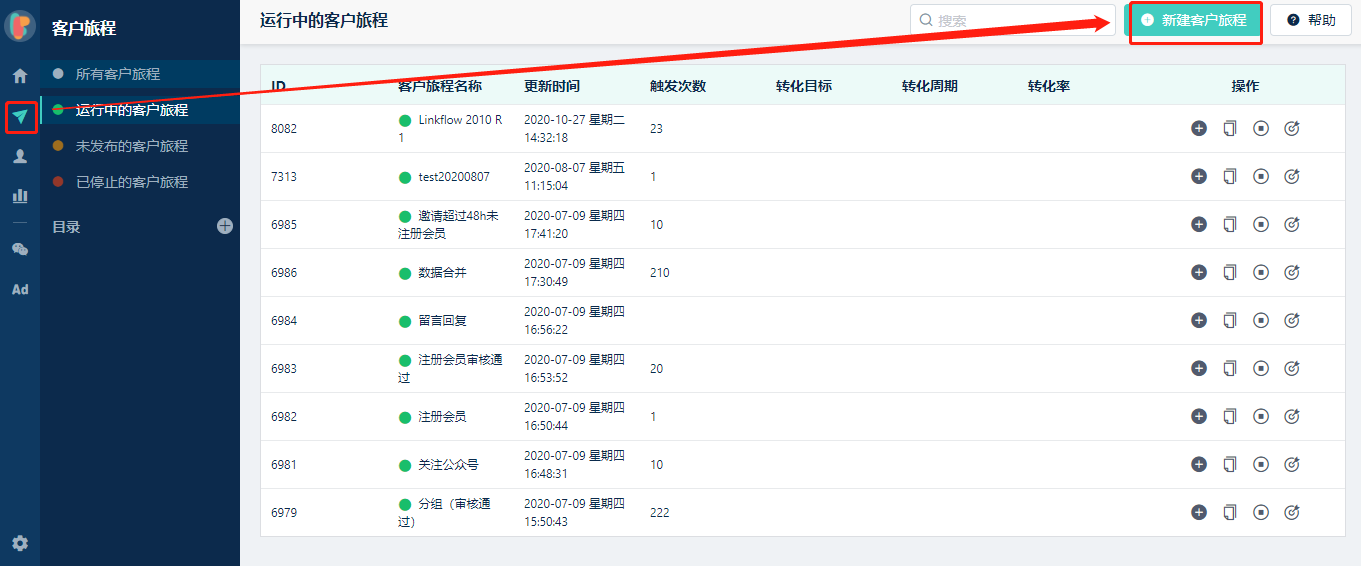The width and height of the screenshot is (1361, 566).
Task: Copy the Linkflow 2010 R1 journey
Action: (1230, 128)
